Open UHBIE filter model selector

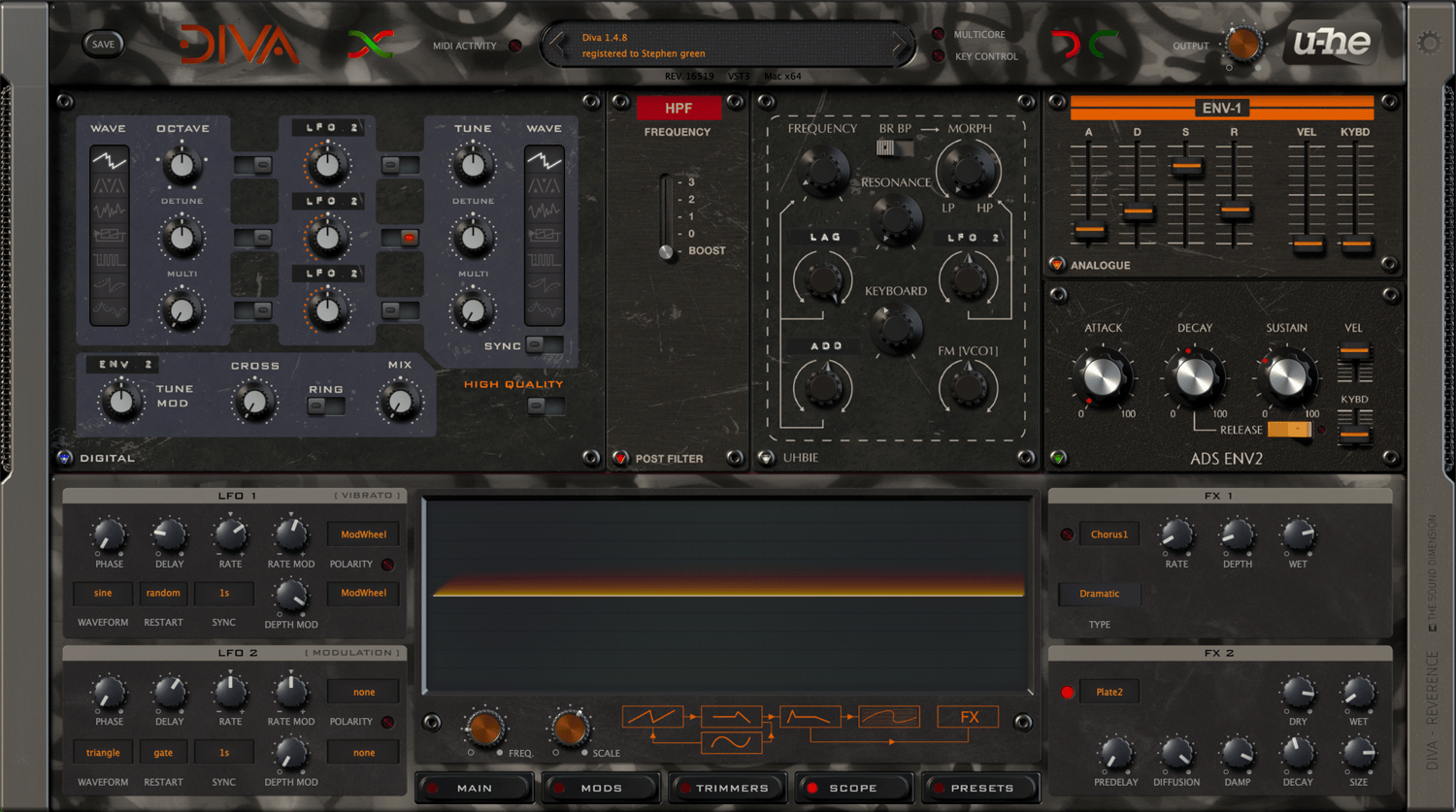767,458
